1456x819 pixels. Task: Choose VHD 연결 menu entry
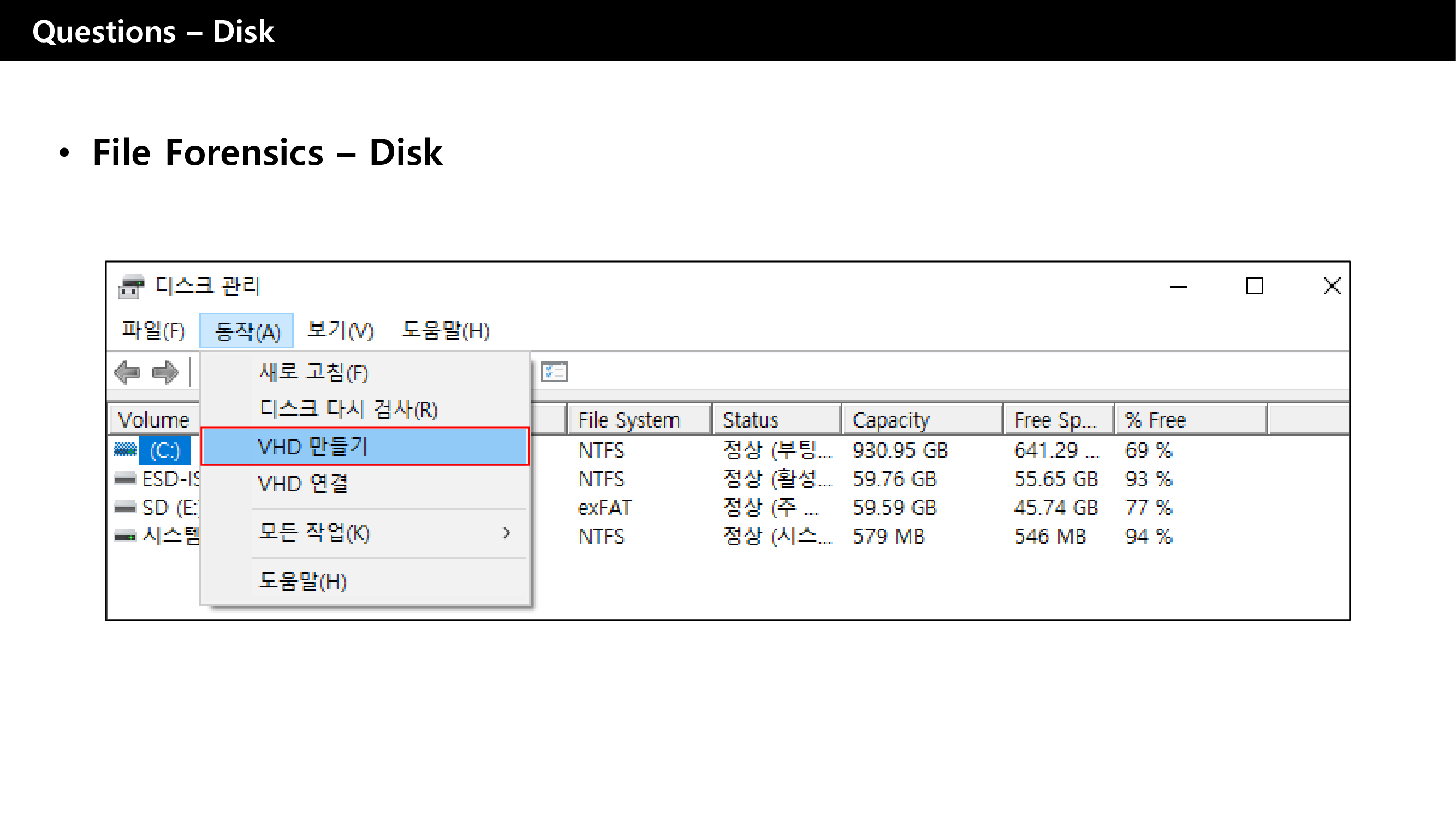(304, 484)
